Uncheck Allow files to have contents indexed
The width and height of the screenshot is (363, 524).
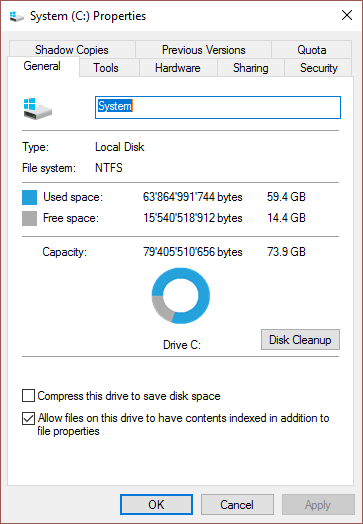28,418
